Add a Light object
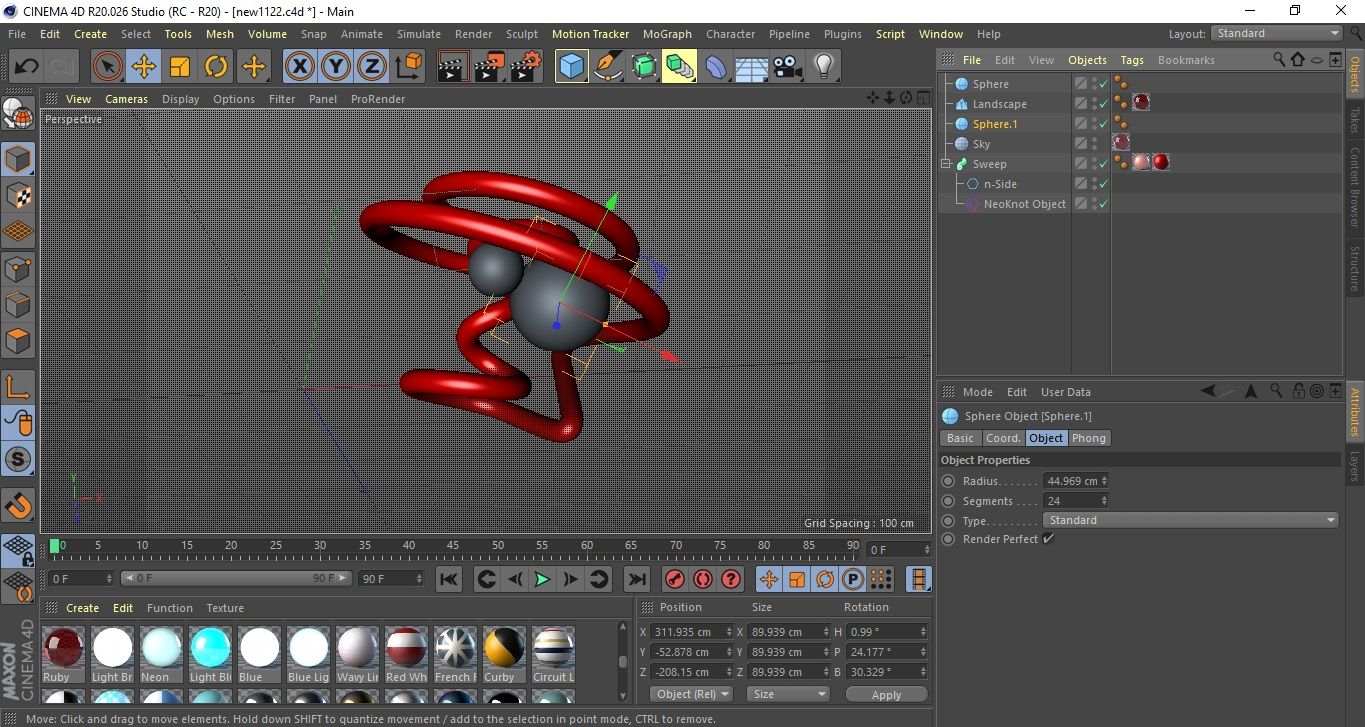 [824, 67]
